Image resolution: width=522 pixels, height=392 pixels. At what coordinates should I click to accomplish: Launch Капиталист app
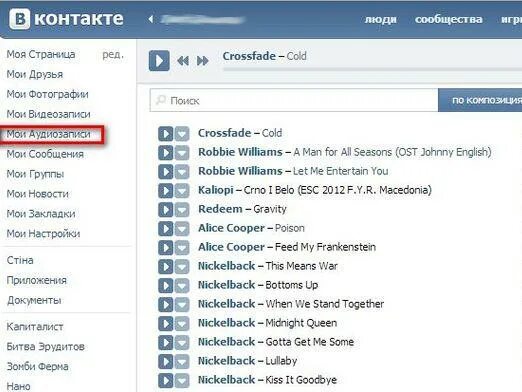(x=35, y=327)
